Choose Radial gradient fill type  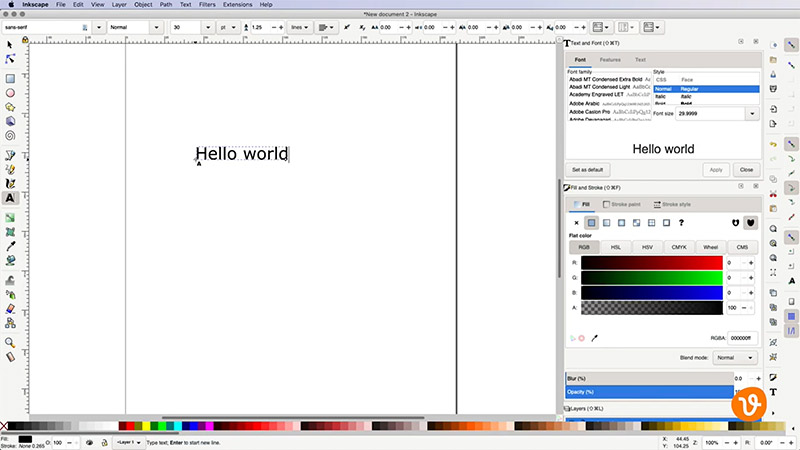pyautogui.click(x=621, y=222)
